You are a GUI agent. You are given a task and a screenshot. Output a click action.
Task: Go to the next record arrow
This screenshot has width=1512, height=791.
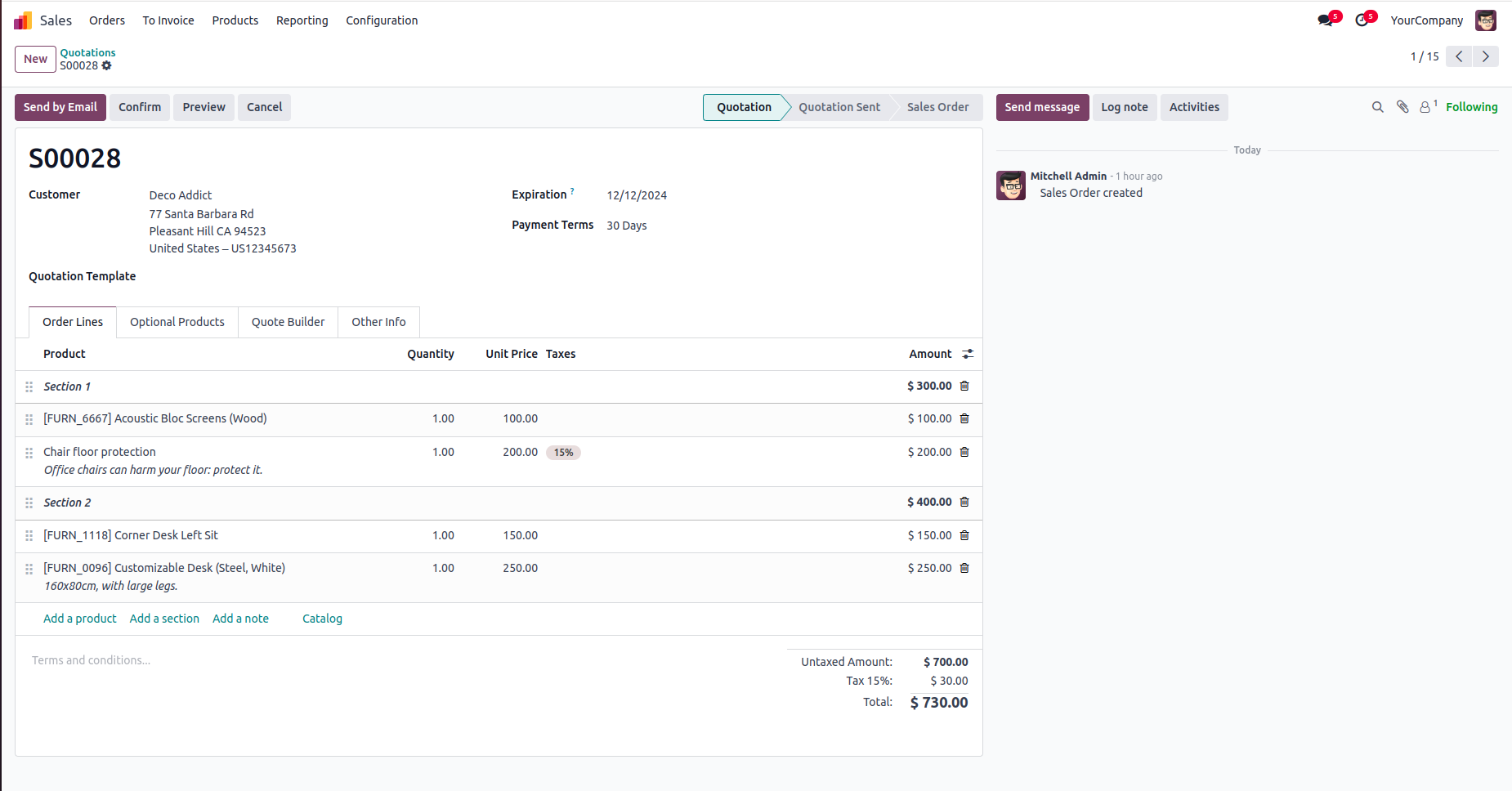pyautogui.click(x=1486, y=56)
